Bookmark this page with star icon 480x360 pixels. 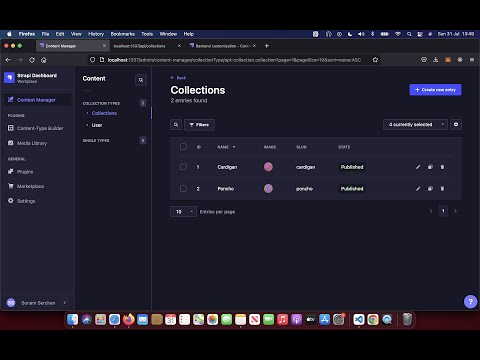[375, 60]
